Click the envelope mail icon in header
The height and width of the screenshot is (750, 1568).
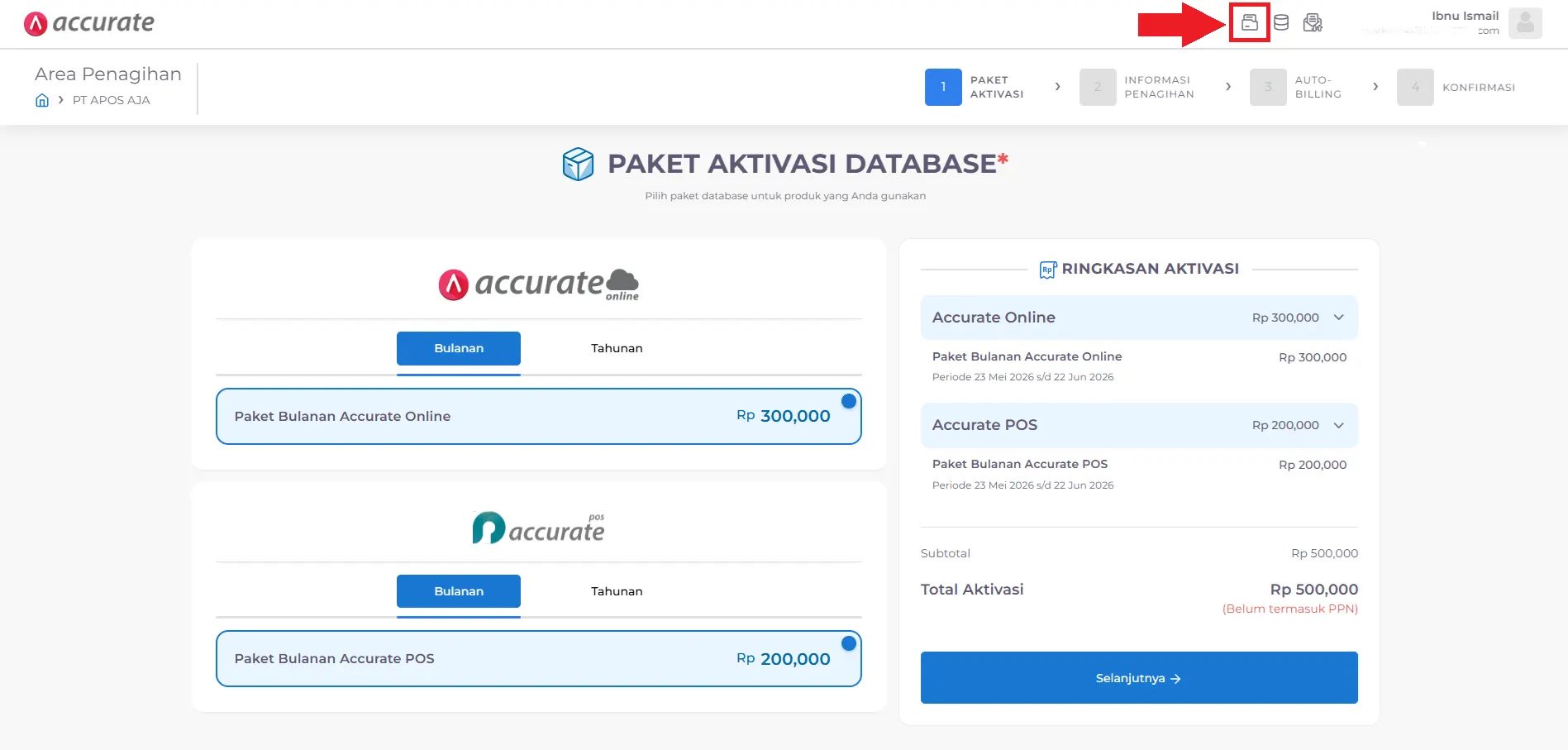coord(1313,22)
